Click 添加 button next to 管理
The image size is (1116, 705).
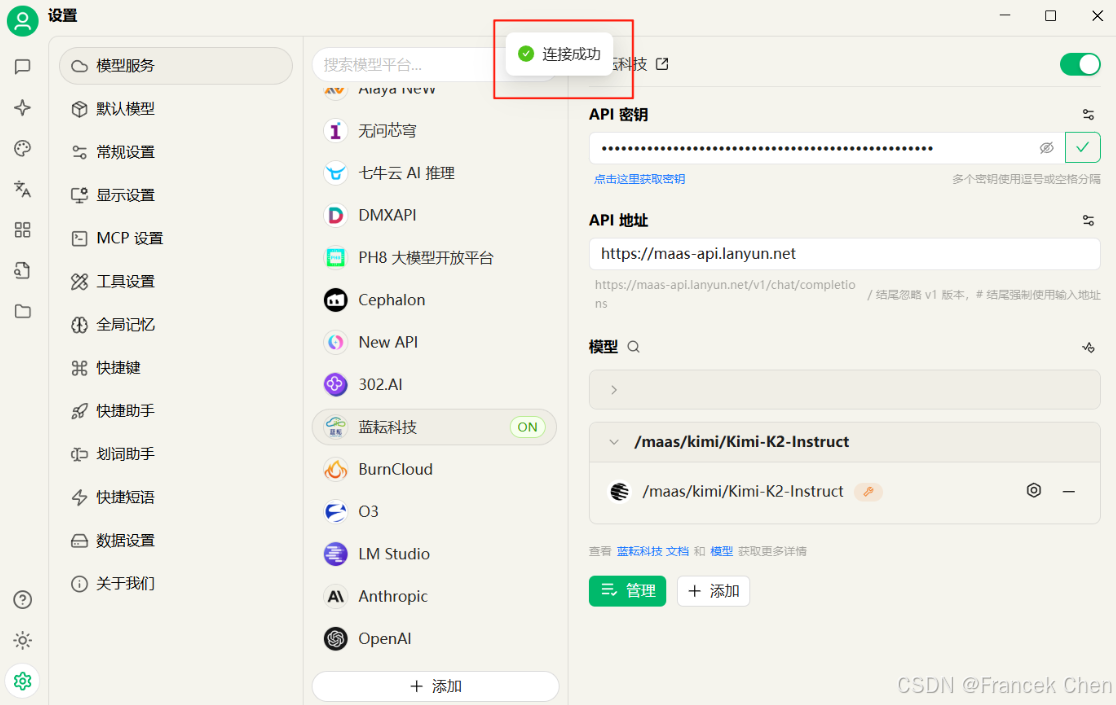point(713,591)
